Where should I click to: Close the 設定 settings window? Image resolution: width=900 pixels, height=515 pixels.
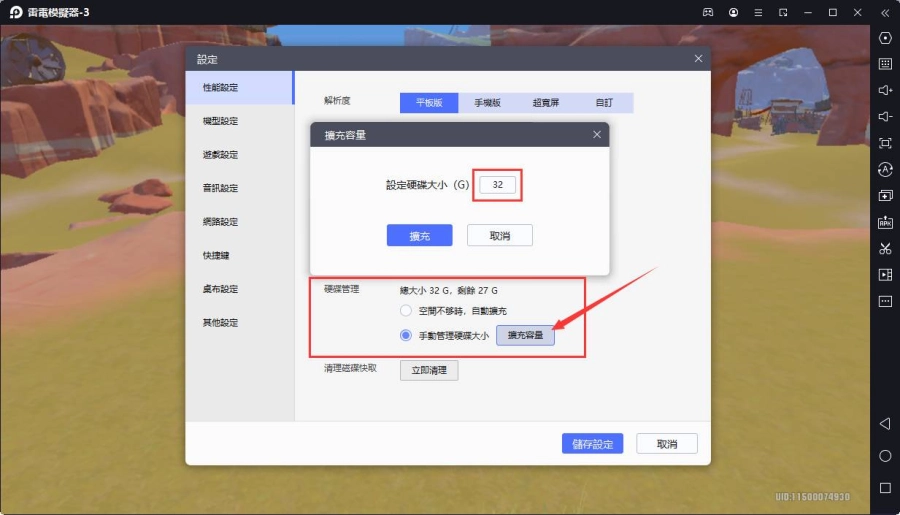(x=698, y=59)
